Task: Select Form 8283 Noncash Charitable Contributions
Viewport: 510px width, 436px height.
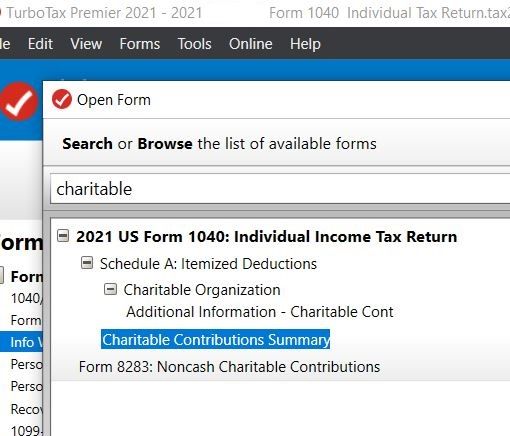Action: 229,367
